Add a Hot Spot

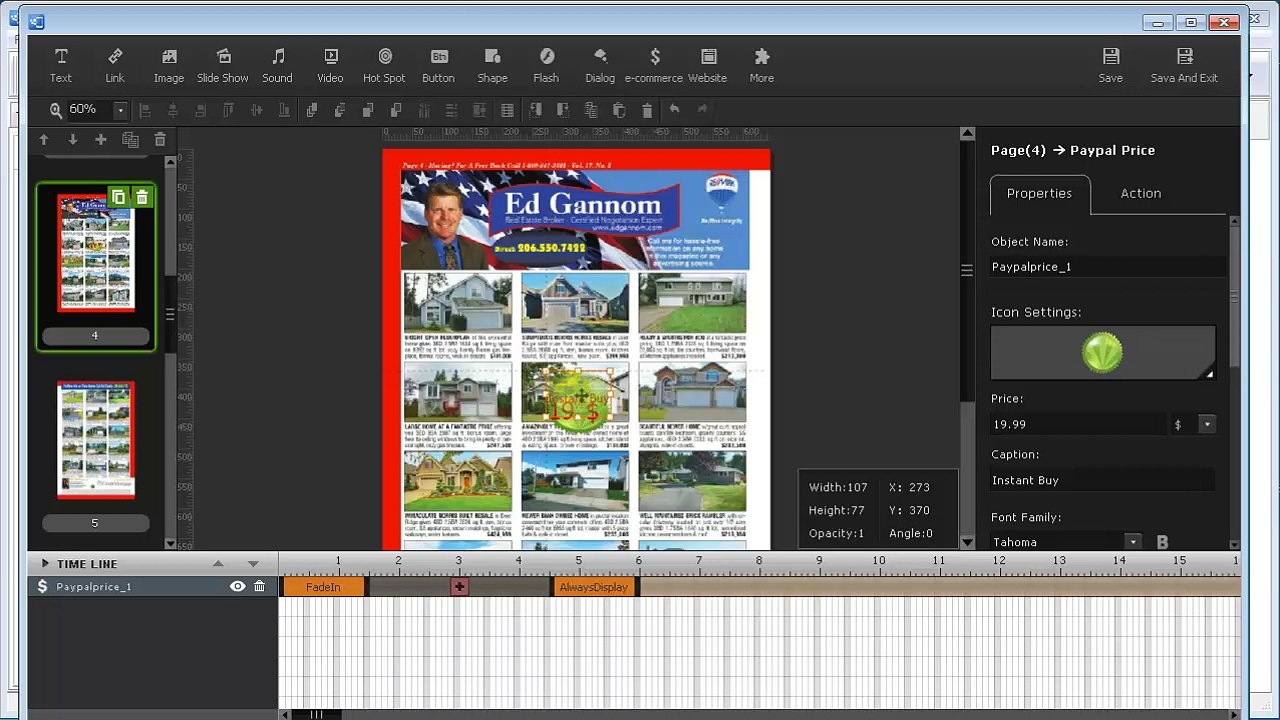pyautogui.click(x=384, y=65)
